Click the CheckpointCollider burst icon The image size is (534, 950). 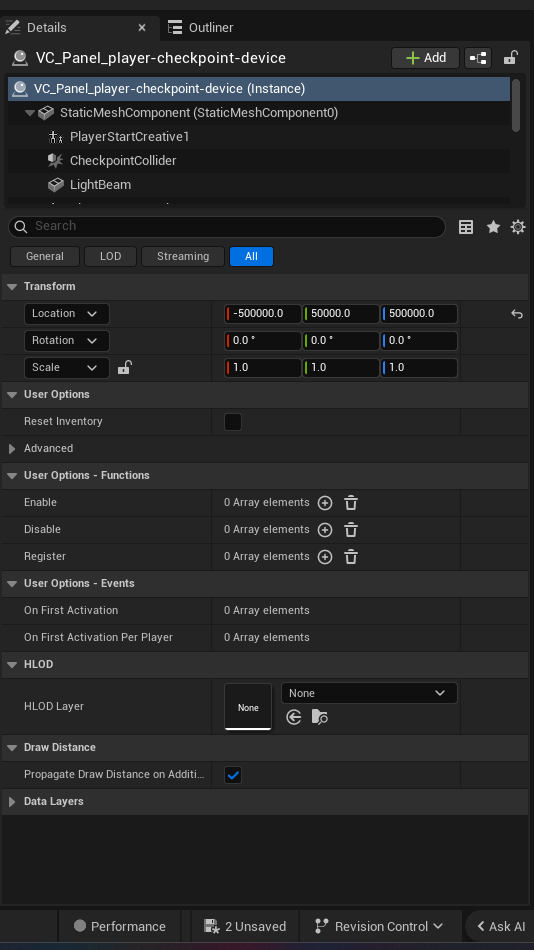56,161
